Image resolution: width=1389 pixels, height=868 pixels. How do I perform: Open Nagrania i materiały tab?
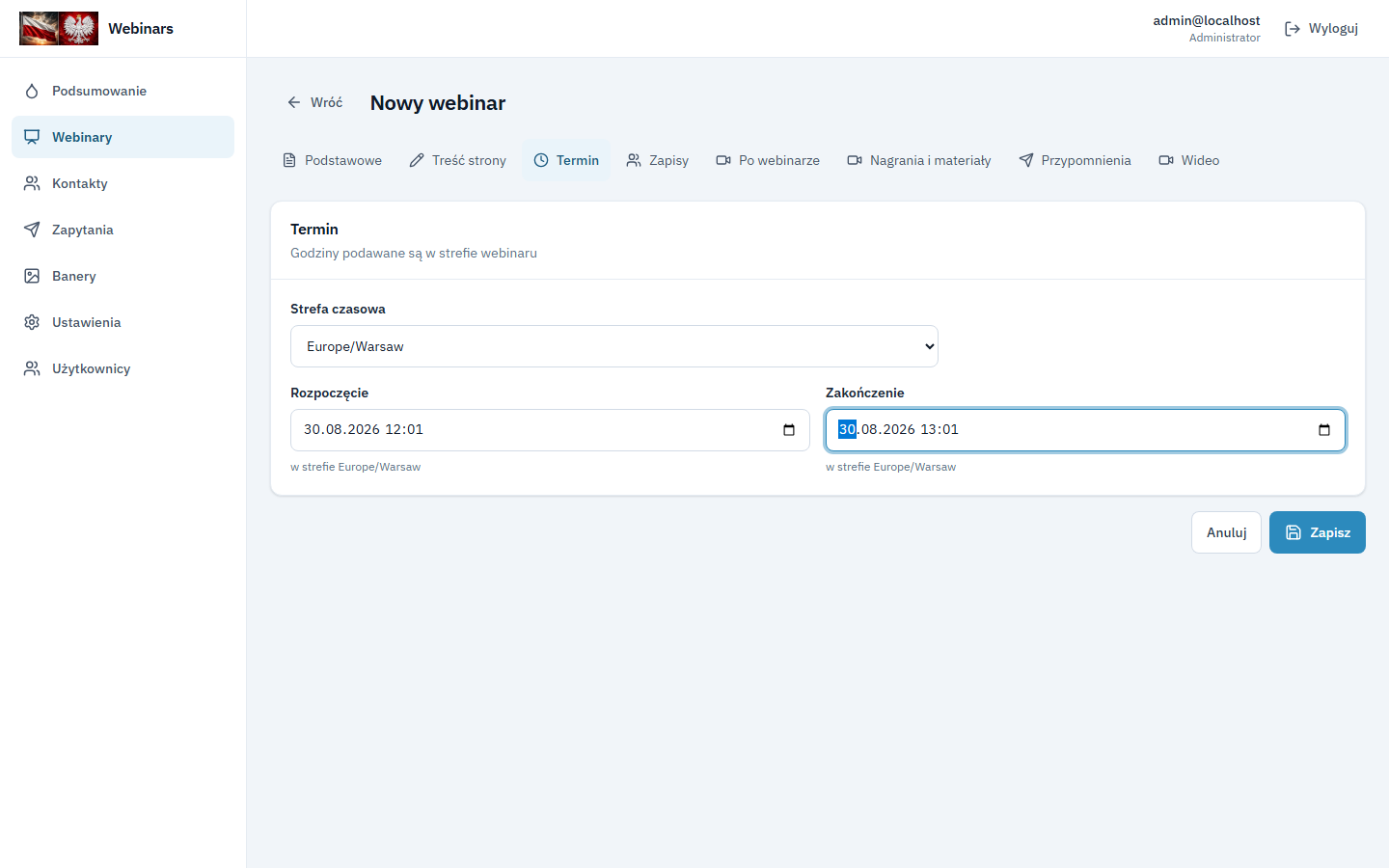click(x=918, y=160)
